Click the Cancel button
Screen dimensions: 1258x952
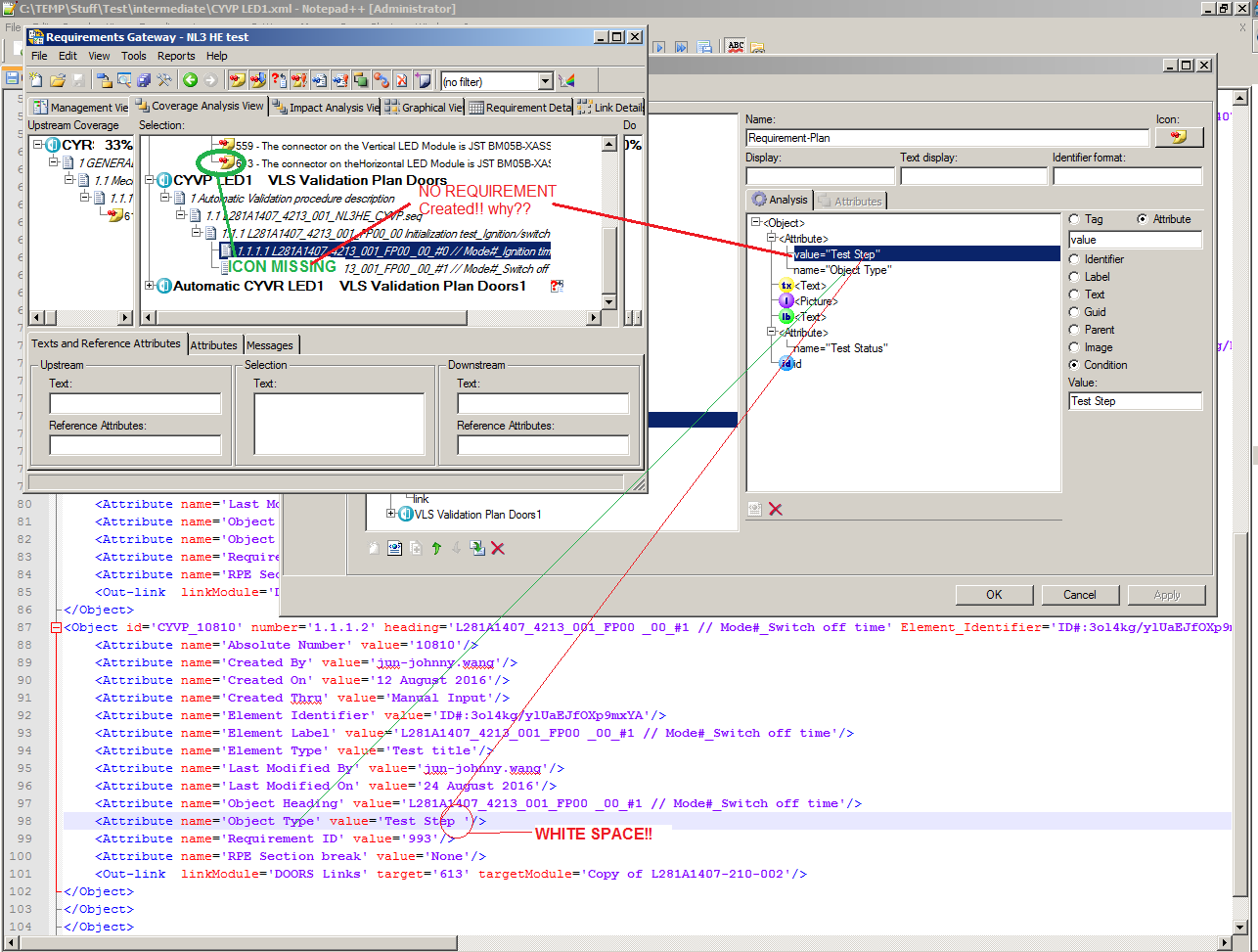[x=1080, y=595]
